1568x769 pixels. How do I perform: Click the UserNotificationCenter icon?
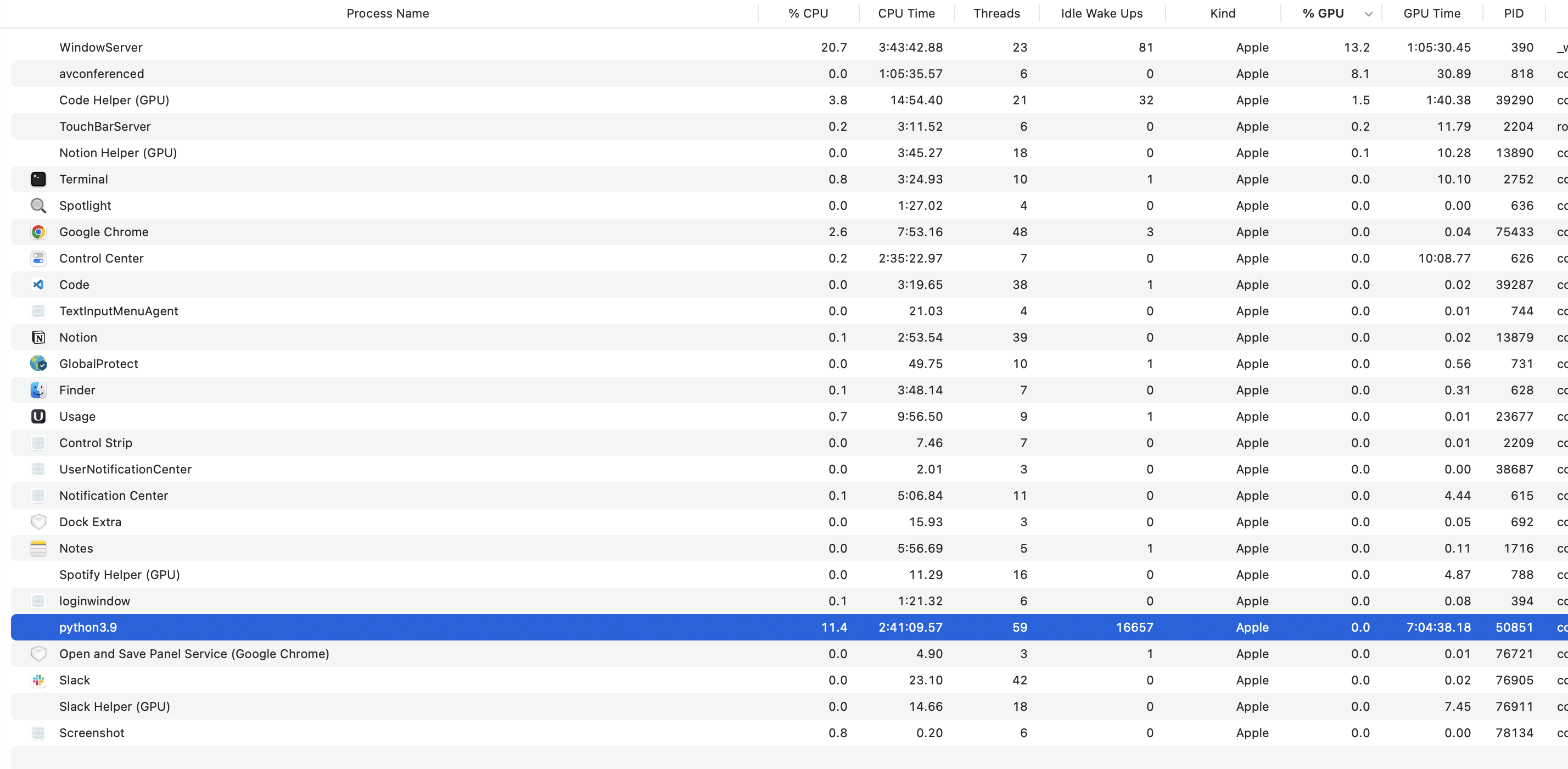38,469
